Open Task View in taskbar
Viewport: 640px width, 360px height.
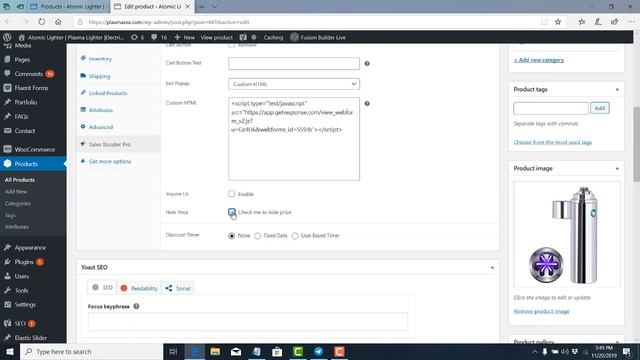pyautogui.click(x=173, y=351)
